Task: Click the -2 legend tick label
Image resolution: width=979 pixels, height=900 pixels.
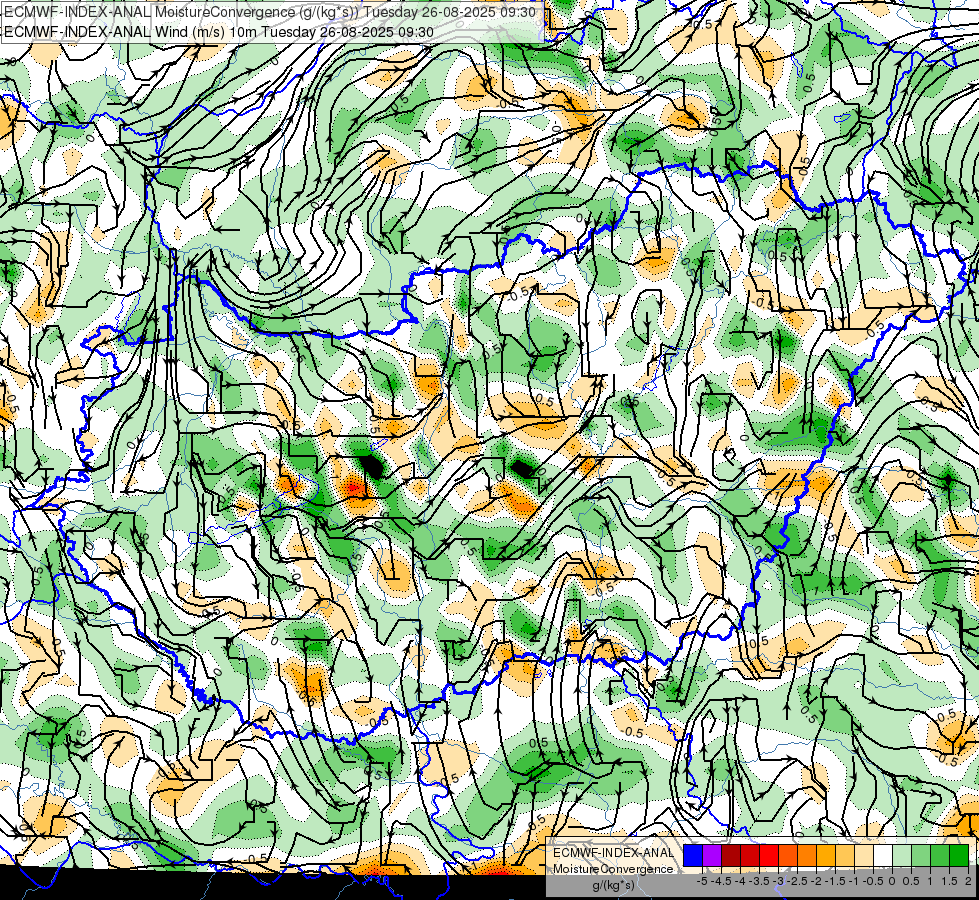Action: [x=817, y=881]
